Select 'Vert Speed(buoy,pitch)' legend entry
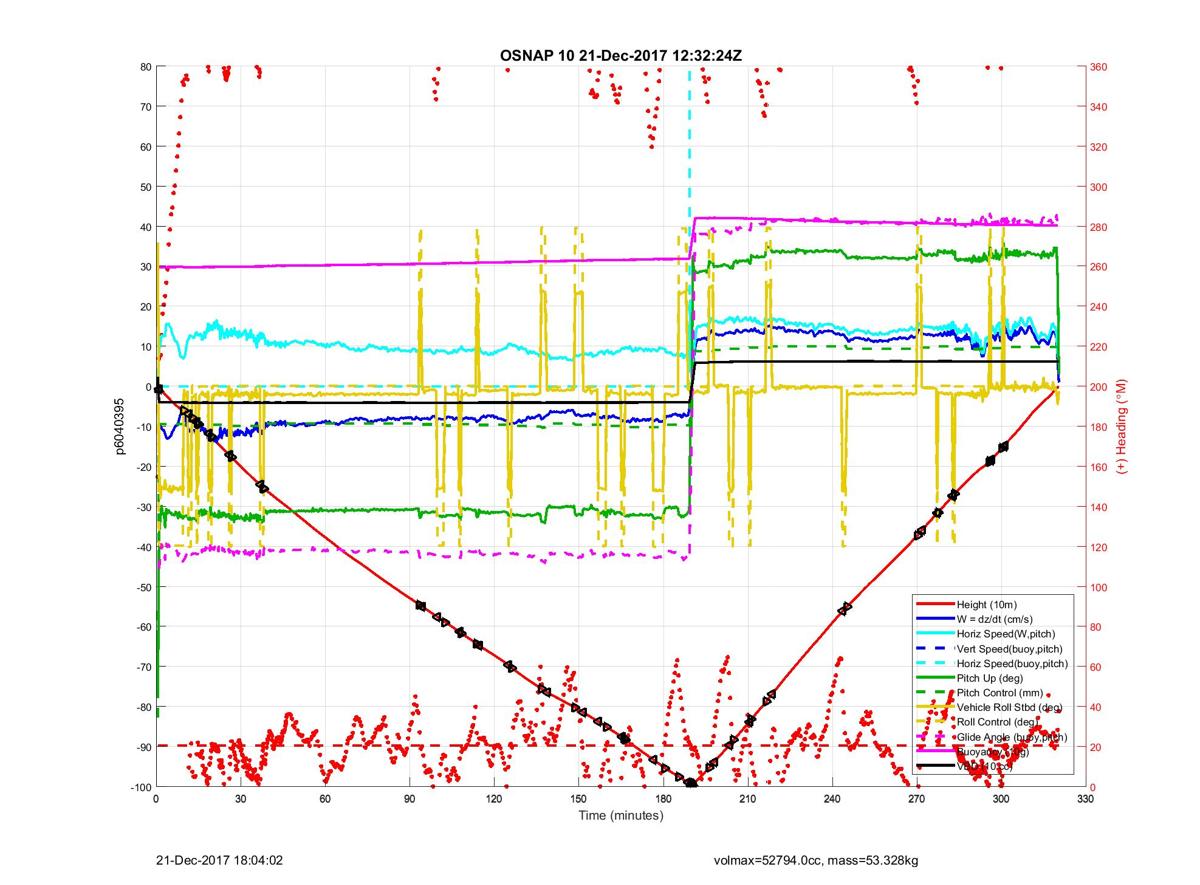The image size is (1200, 885). tap(1010, 648)
